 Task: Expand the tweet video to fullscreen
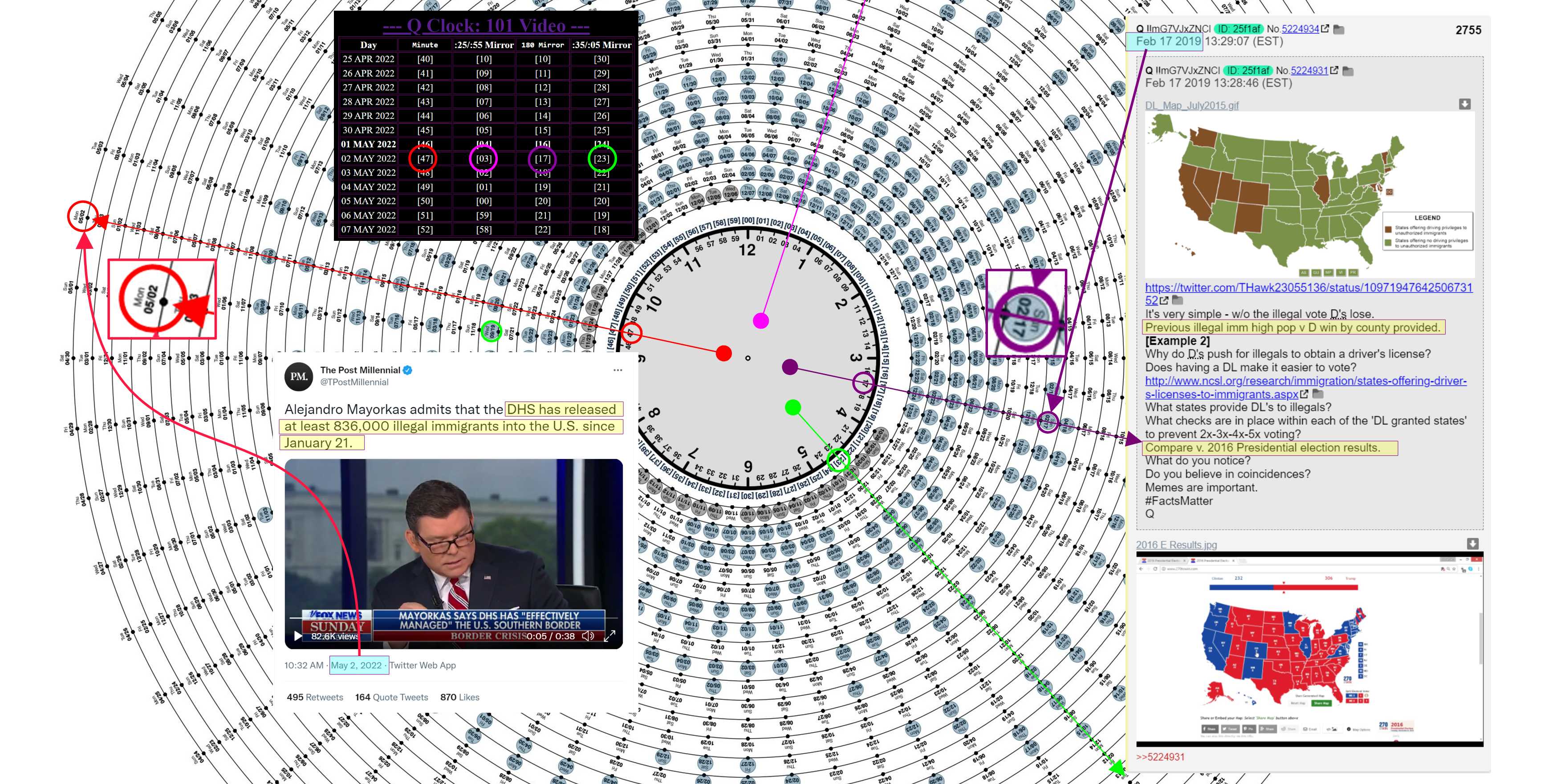[x=610, y=635]
